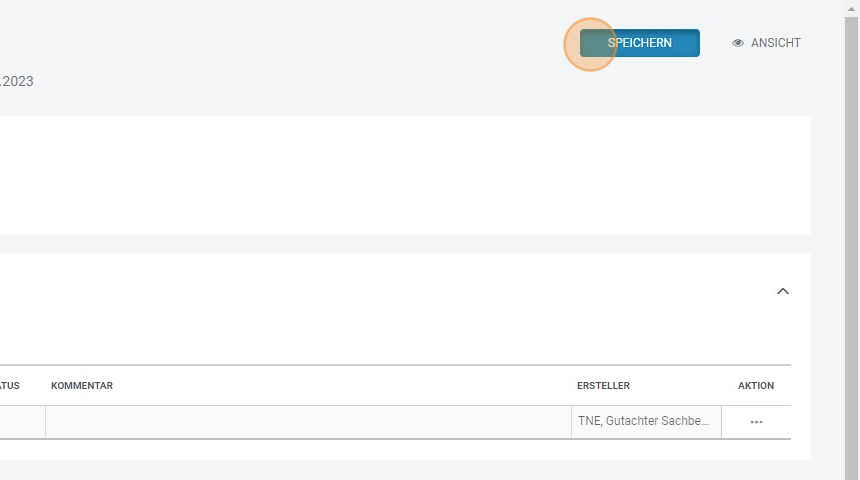Open the ANSICHT view link

(x=775, y=43)
